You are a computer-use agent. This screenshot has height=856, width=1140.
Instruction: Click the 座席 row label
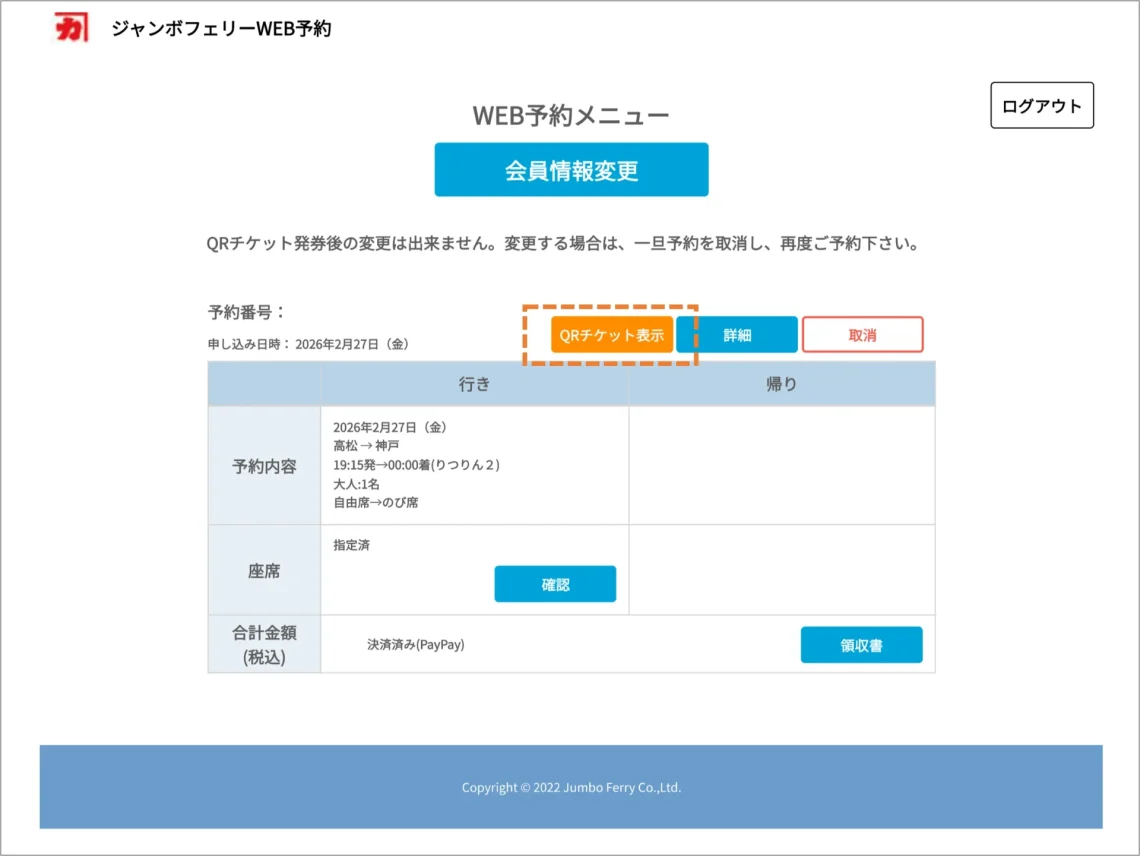click(264, 571)
